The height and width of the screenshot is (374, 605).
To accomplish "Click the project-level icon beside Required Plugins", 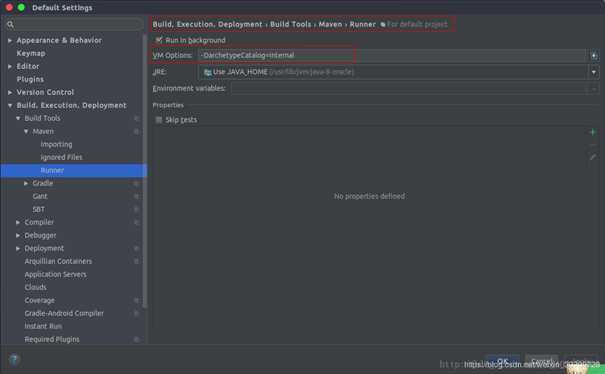I will point(136,339).
